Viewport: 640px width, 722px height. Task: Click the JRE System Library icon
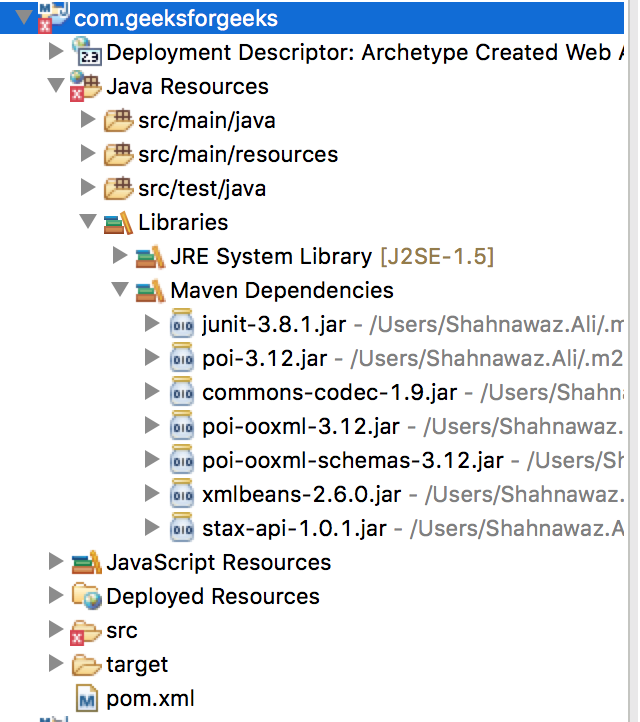click(x=150, y=257)
